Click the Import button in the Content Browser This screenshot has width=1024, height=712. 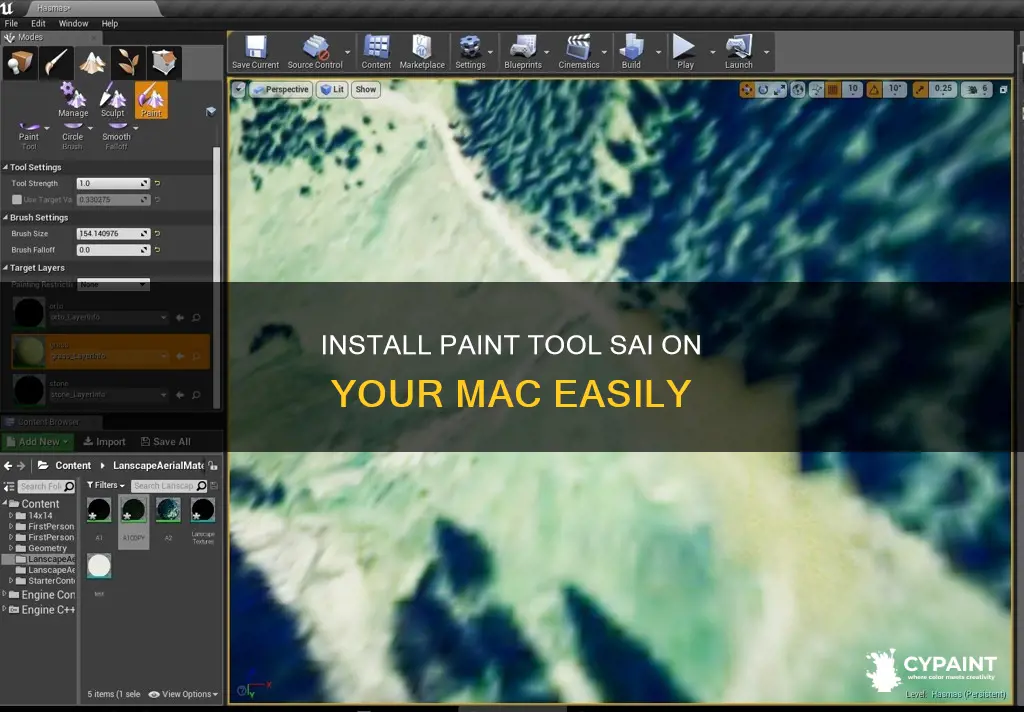coord(104,442)
